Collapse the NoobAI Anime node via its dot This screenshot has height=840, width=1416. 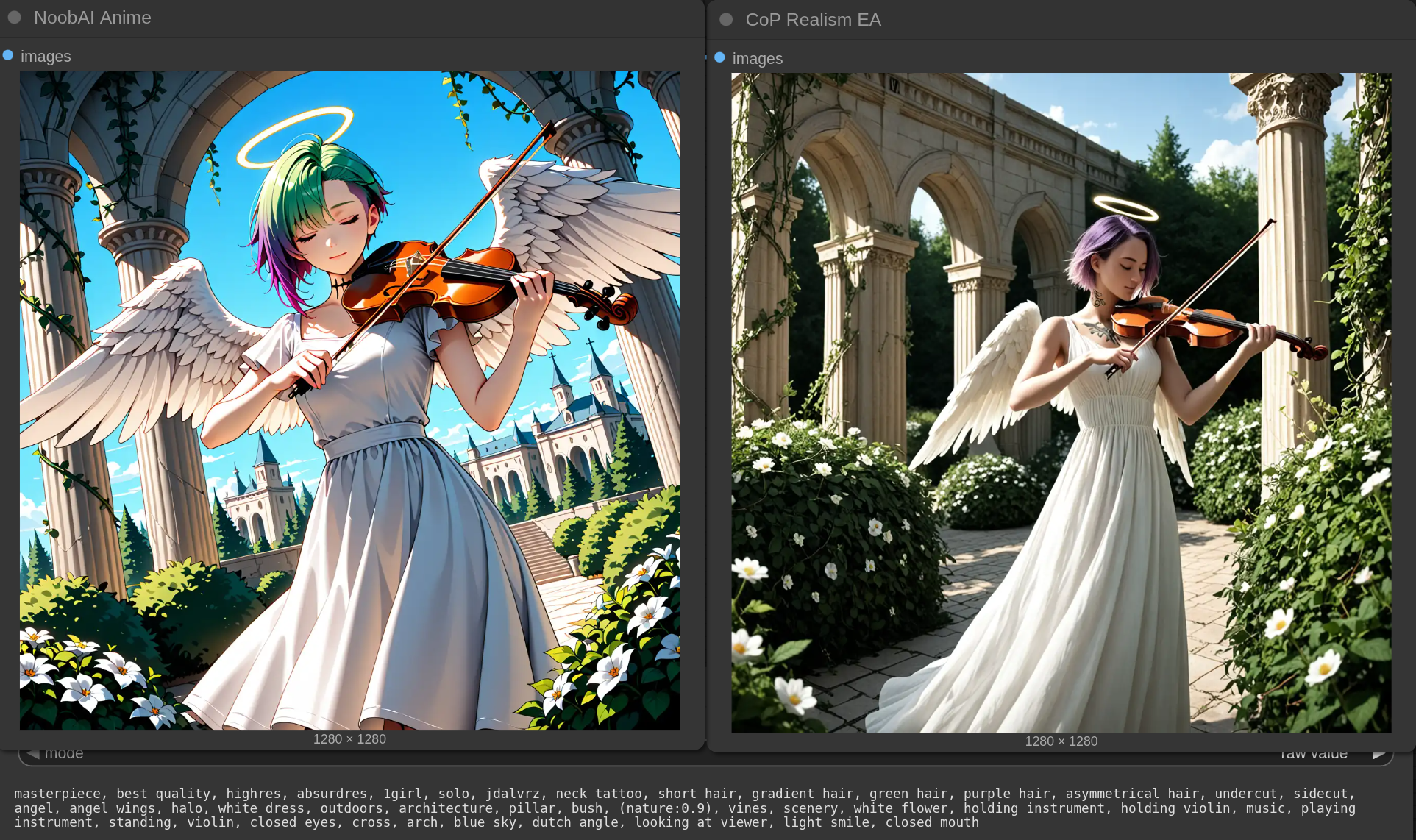click(x=14, y=17)
